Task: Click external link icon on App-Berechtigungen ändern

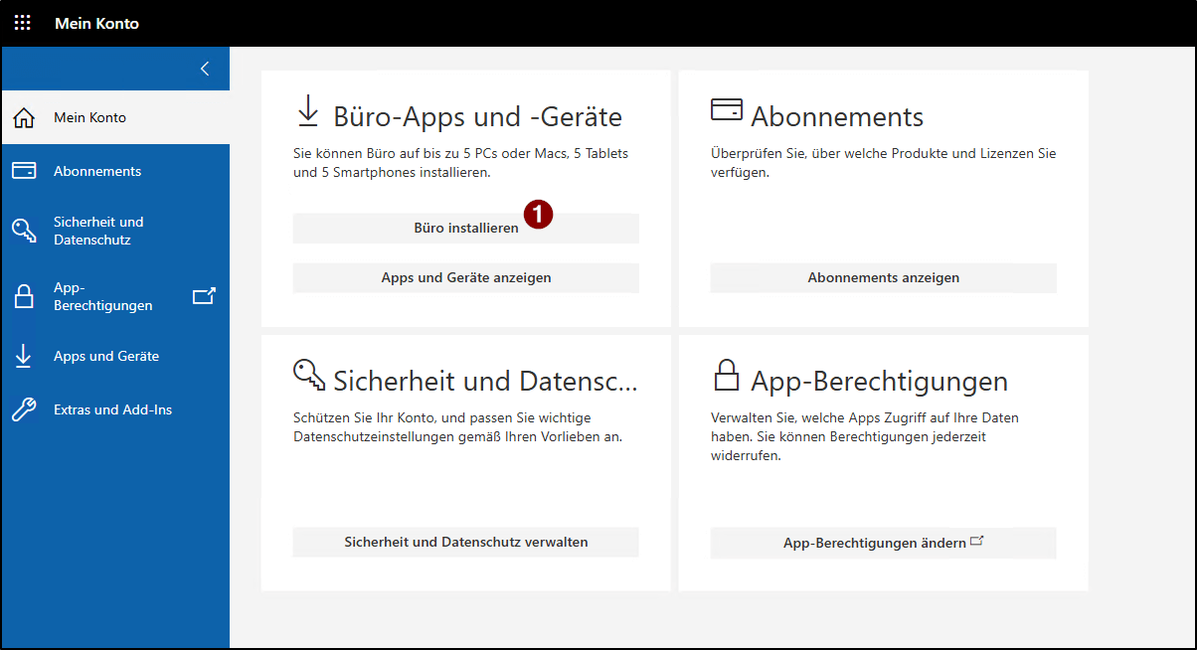Action: point(976,542)
